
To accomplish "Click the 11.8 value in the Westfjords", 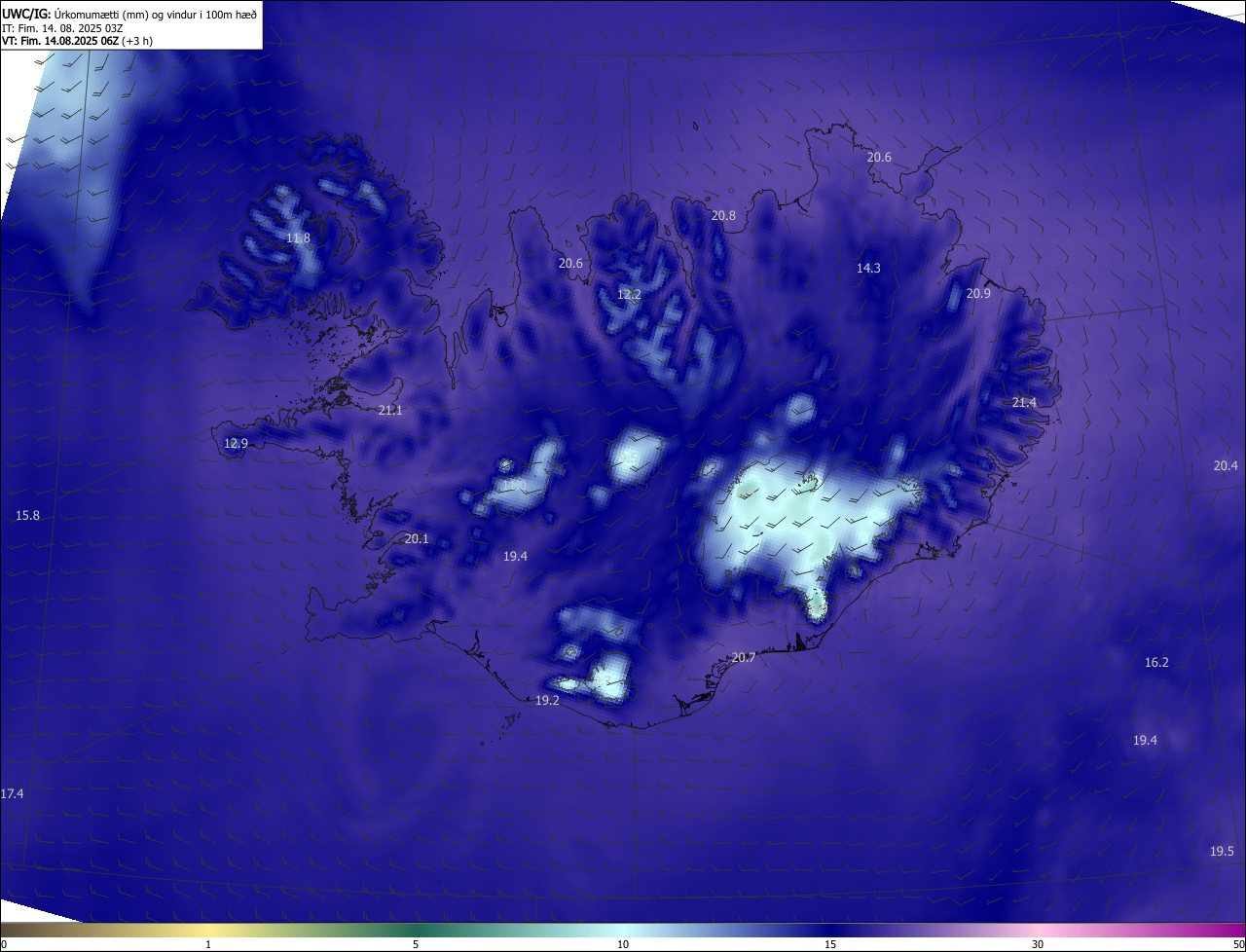I will point(298,238).
